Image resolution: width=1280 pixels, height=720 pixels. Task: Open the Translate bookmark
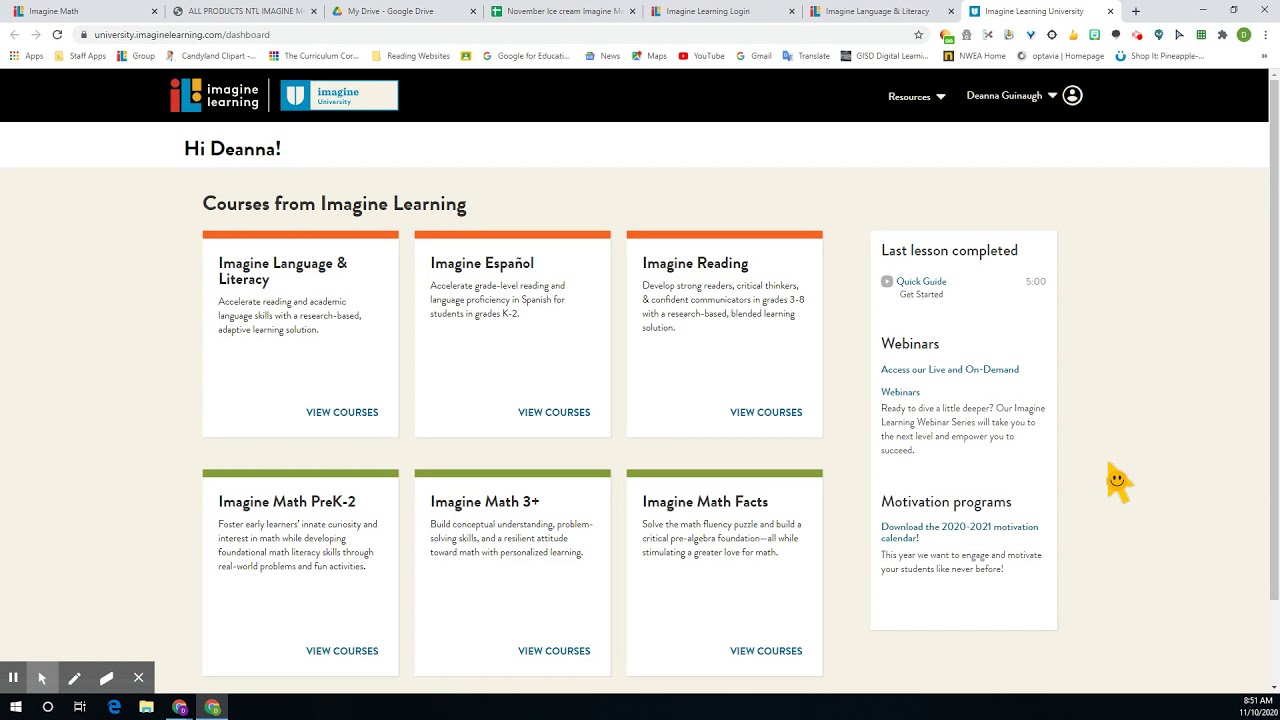[806, 56]
